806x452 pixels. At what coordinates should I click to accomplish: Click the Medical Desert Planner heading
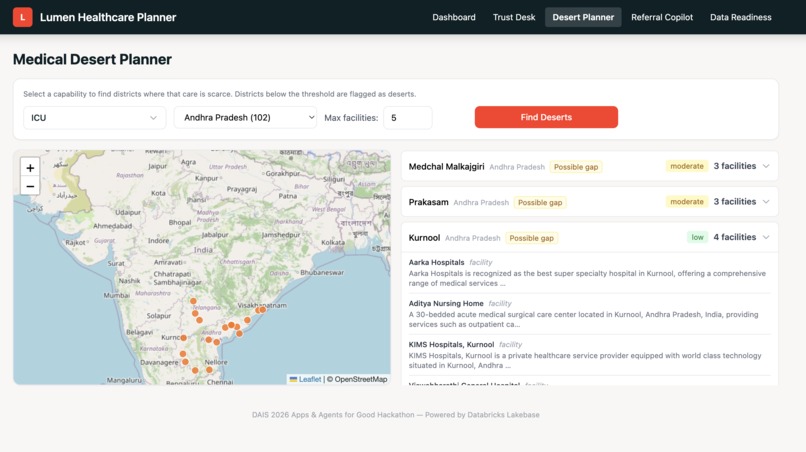tap(93, 59)
